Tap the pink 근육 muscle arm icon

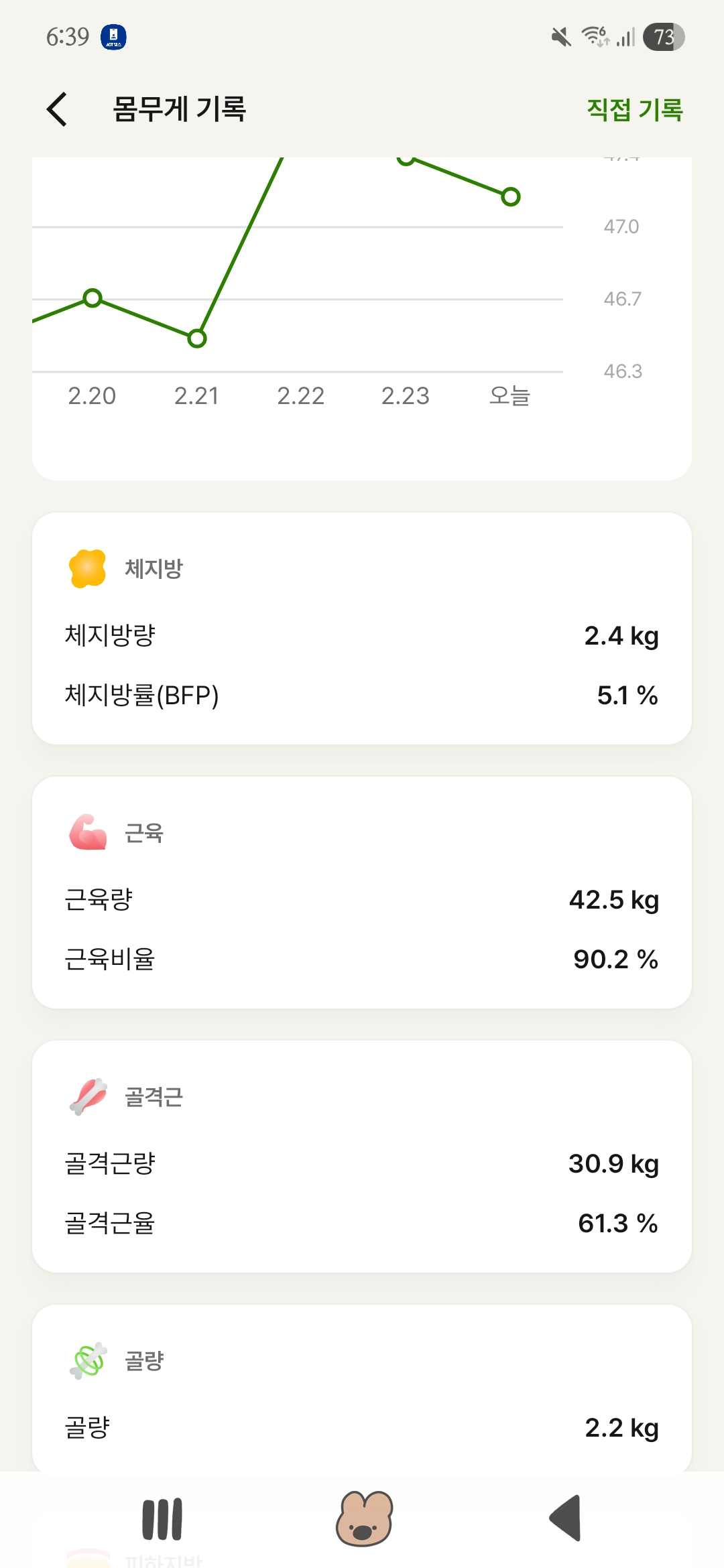[88, 832]
